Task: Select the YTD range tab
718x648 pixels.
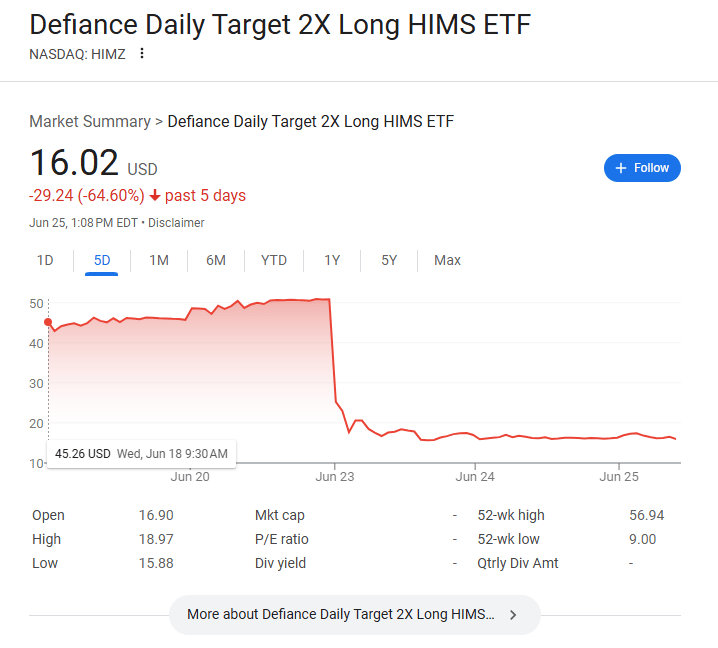Action: pos(274,260)
